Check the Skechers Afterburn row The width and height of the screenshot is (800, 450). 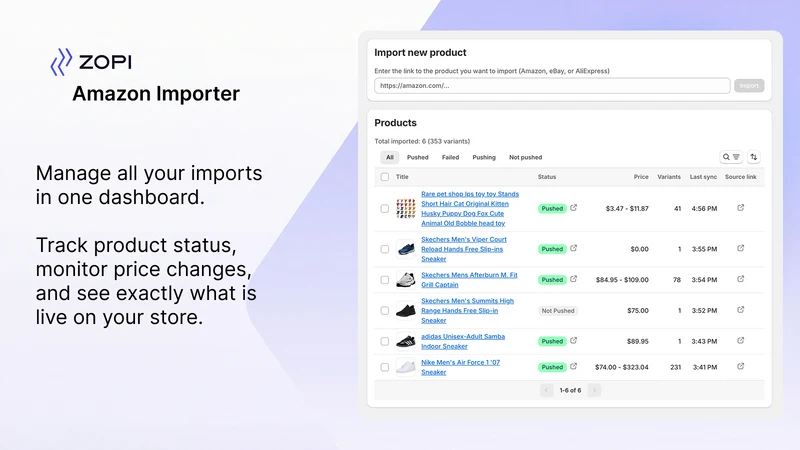coord(385,280)
